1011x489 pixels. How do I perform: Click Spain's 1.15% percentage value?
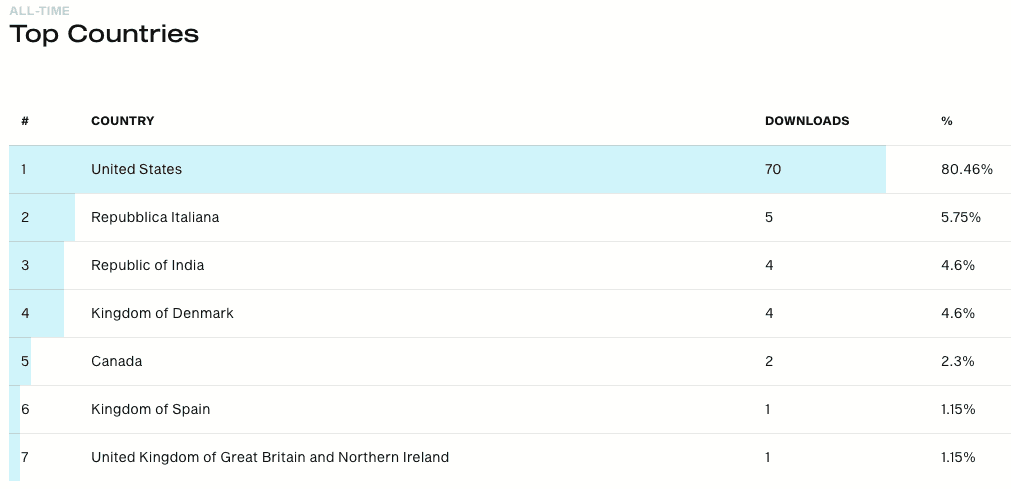[958, 410]
